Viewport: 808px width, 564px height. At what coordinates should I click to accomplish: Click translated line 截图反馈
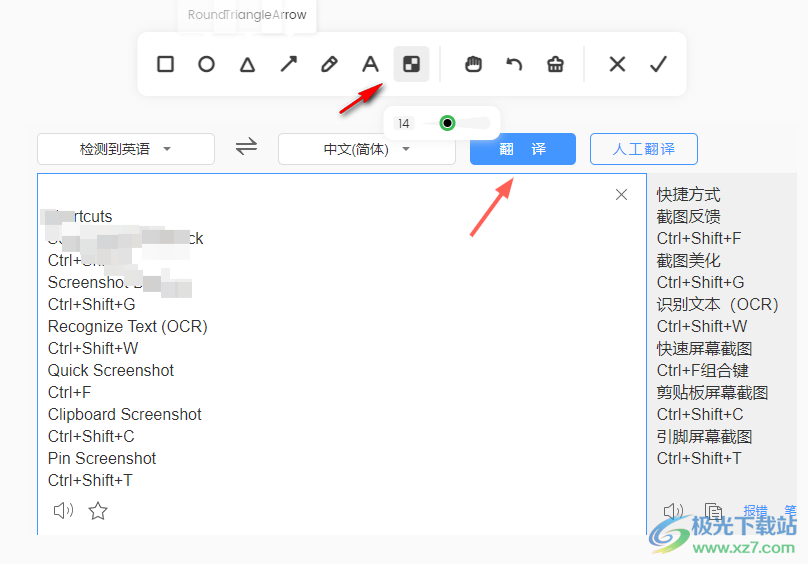(688, 217)
